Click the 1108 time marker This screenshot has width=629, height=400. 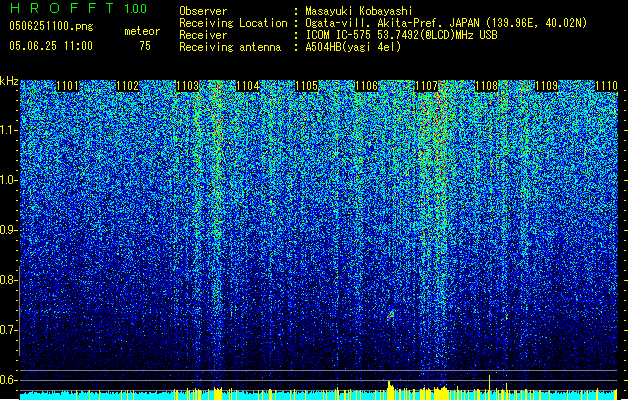point(486,86)
